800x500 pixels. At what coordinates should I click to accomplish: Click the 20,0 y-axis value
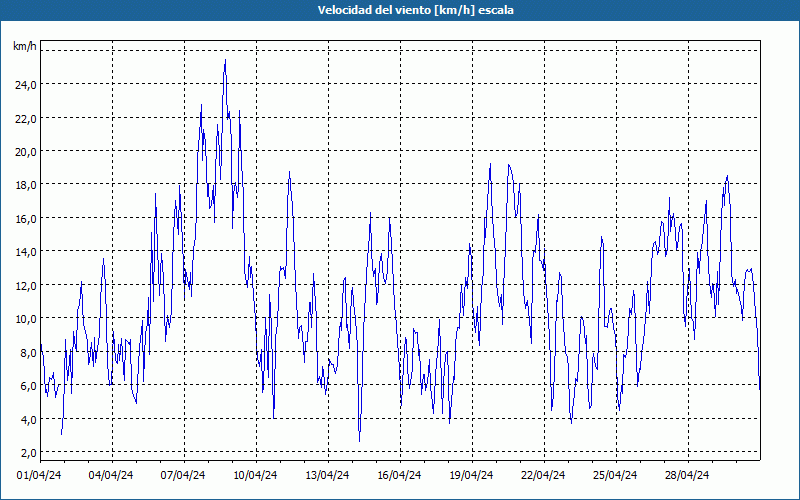click(26, 152)
